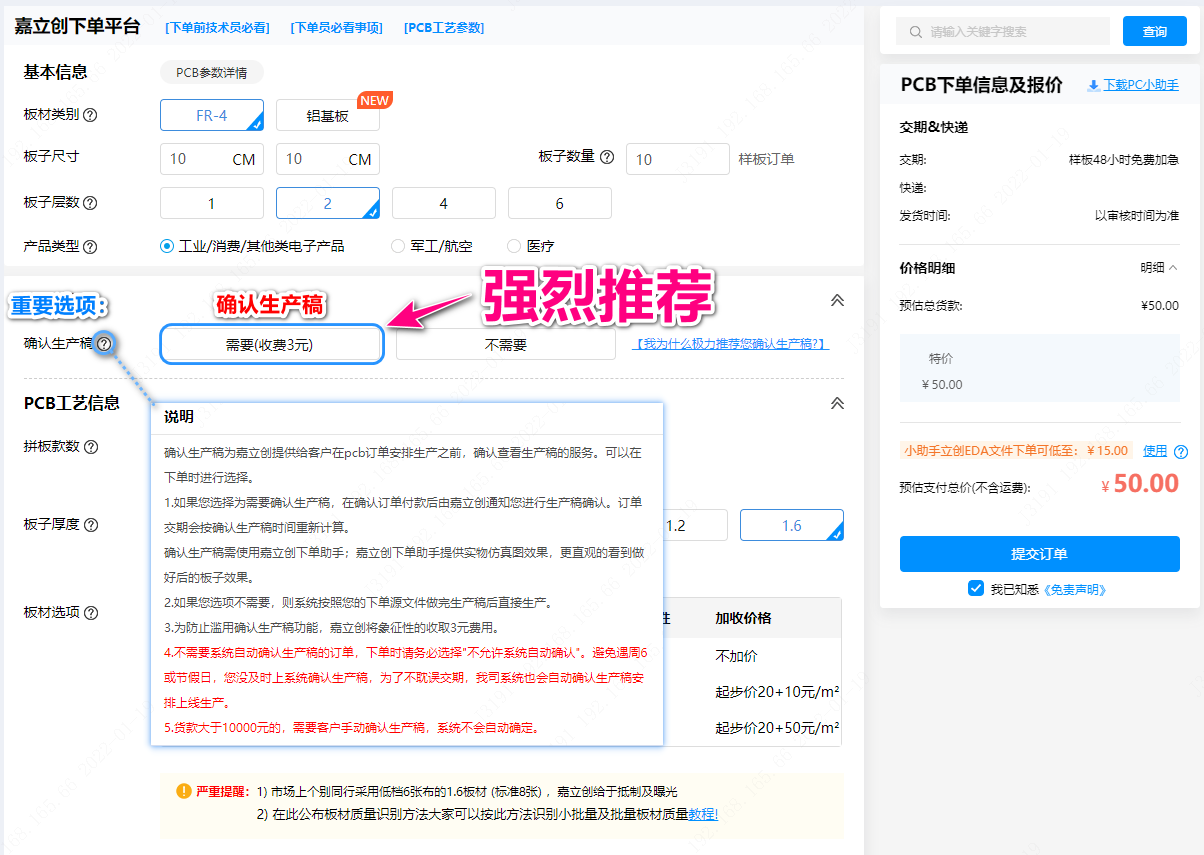Click the download icon before 下载PC小助手
Viewport: 1204px width, 855px height.
[1093, 86]
